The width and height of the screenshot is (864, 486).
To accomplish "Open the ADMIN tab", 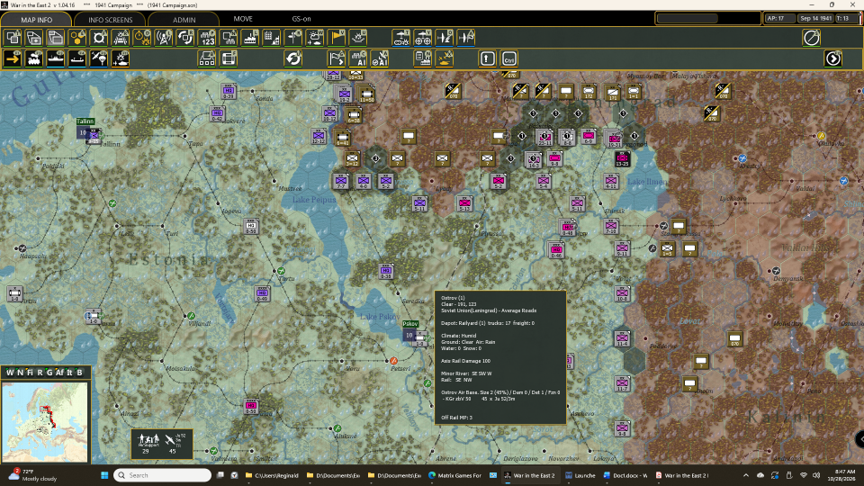I will 184,19.
